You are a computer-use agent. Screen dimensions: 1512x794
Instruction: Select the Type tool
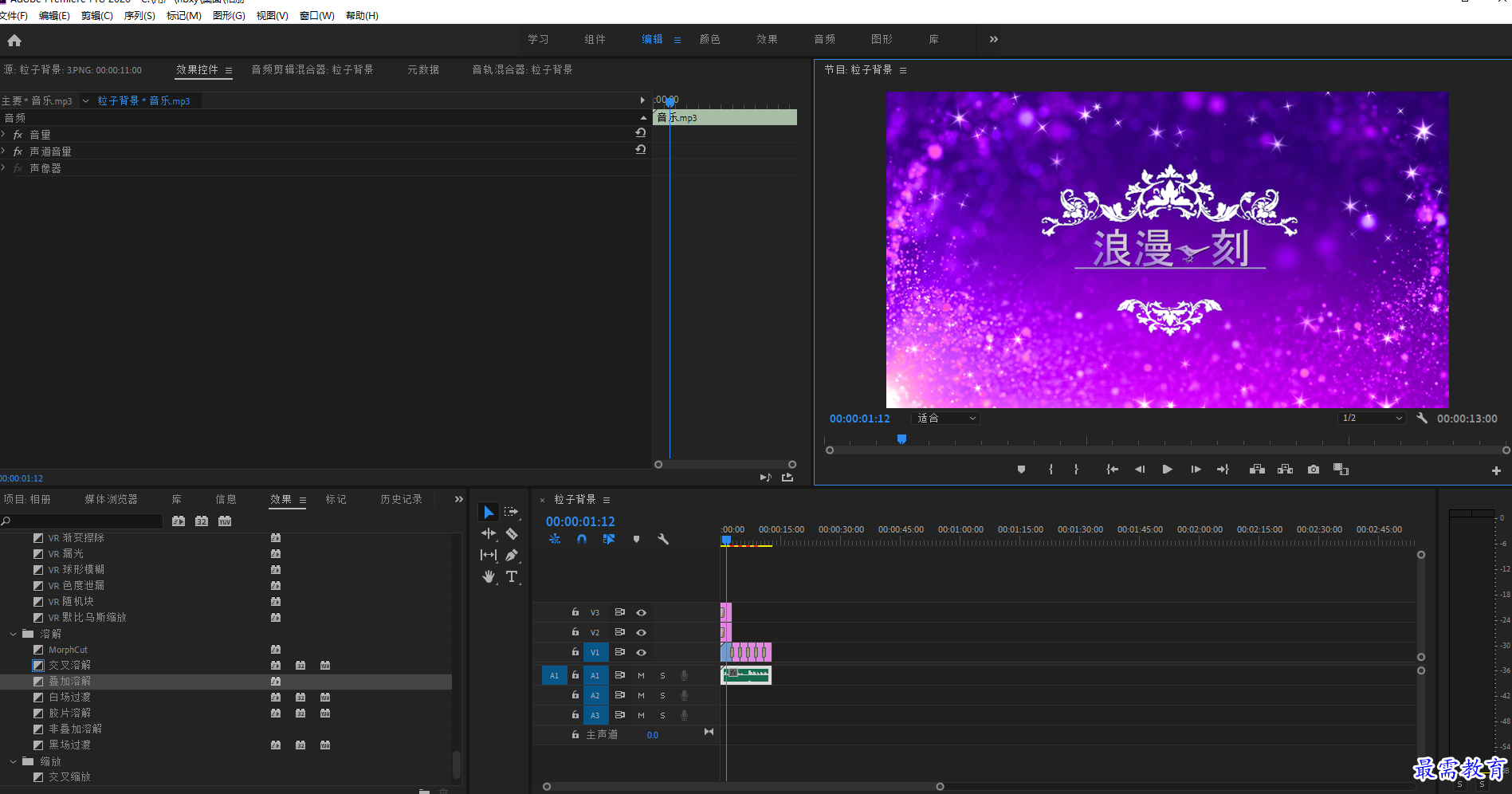coord(512,576)
